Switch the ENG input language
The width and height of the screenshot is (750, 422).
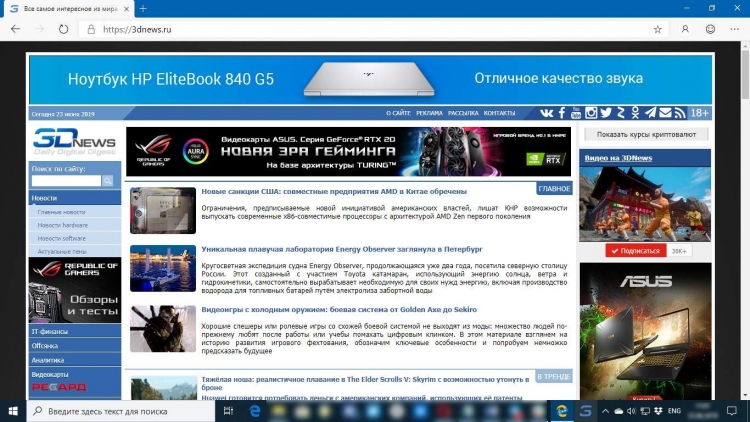[674, 411]
